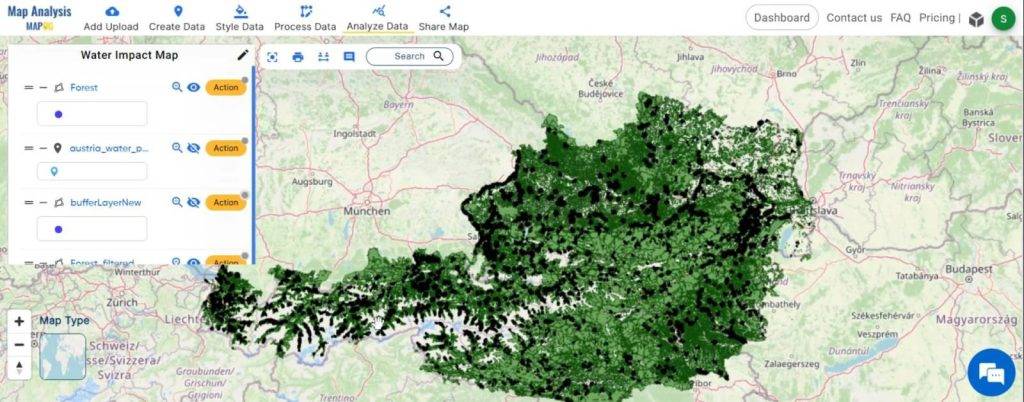This screenshot has height=402, width=1024.
Task: Click the drag handle for the Forest layer
Action: (29, 87)
